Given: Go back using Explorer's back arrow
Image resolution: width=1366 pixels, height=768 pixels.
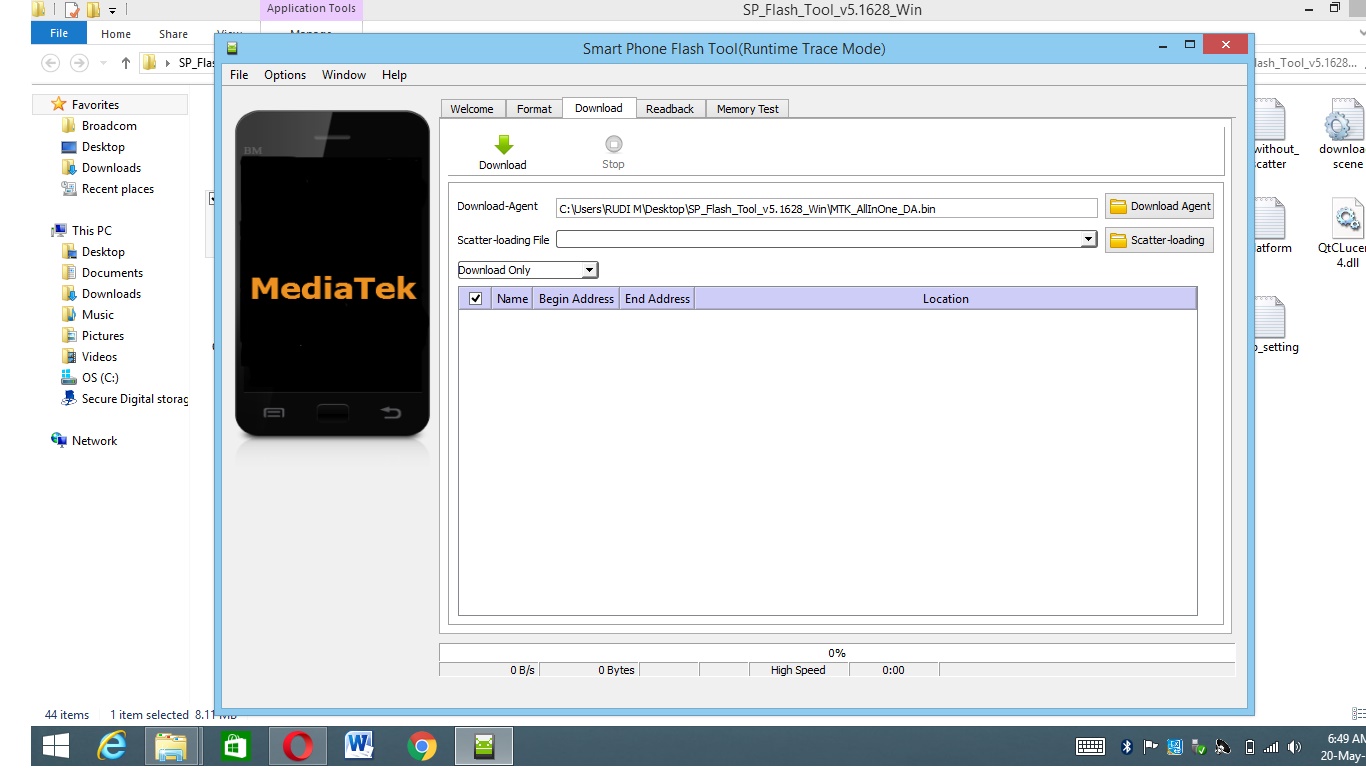Looking at the screenshot, I should [x=50, y=63].
